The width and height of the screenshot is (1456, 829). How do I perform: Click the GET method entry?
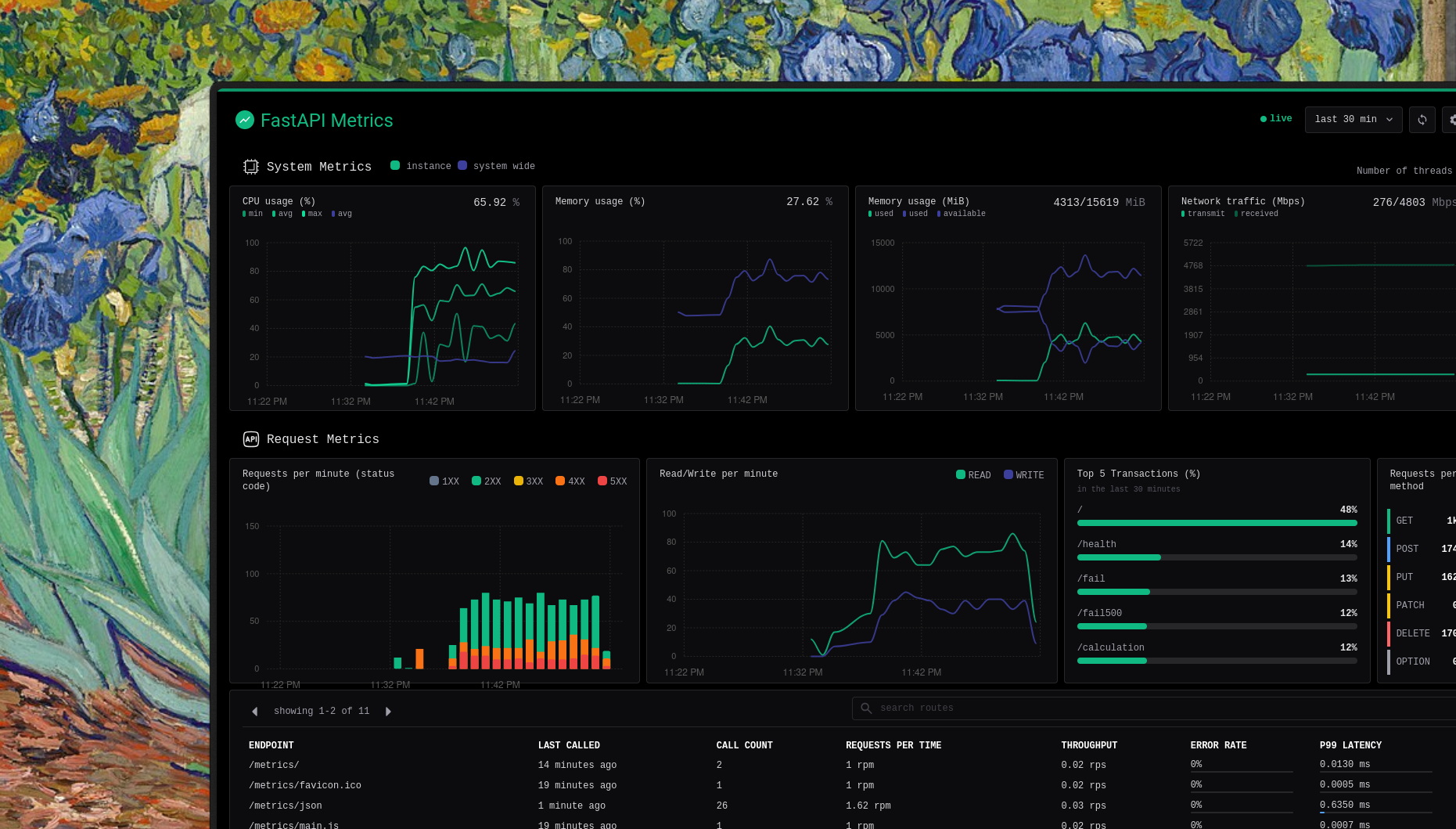click(x=1422, y=521)
